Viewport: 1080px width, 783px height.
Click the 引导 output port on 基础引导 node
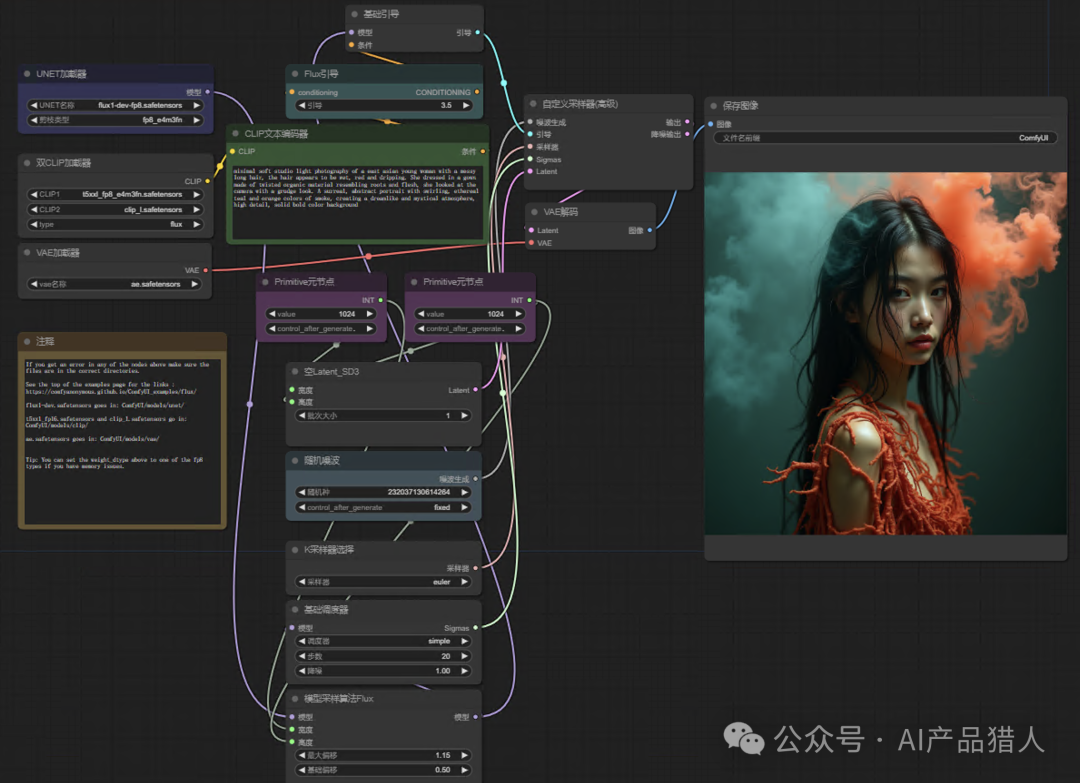click(x=478, y=32)
